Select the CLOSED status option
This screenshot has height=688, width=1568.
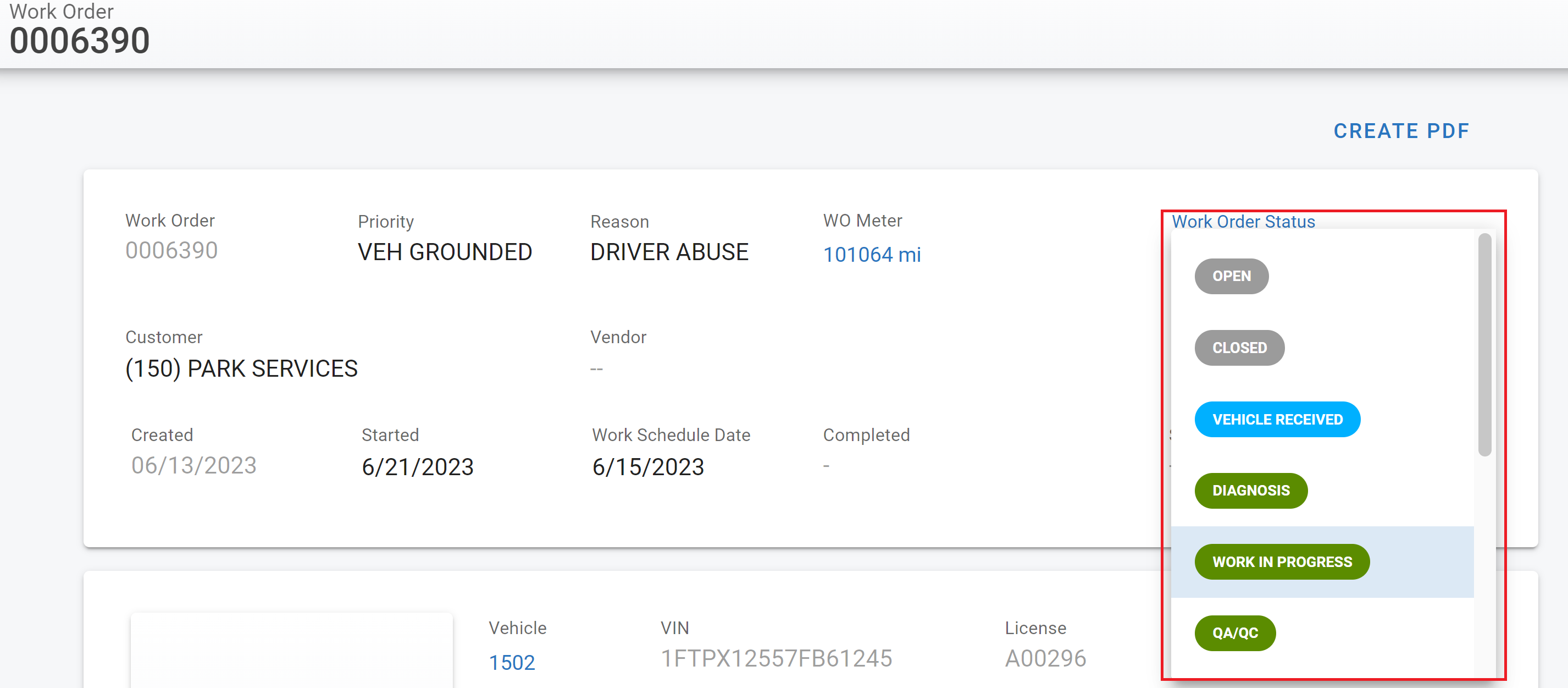point(1239,348)
